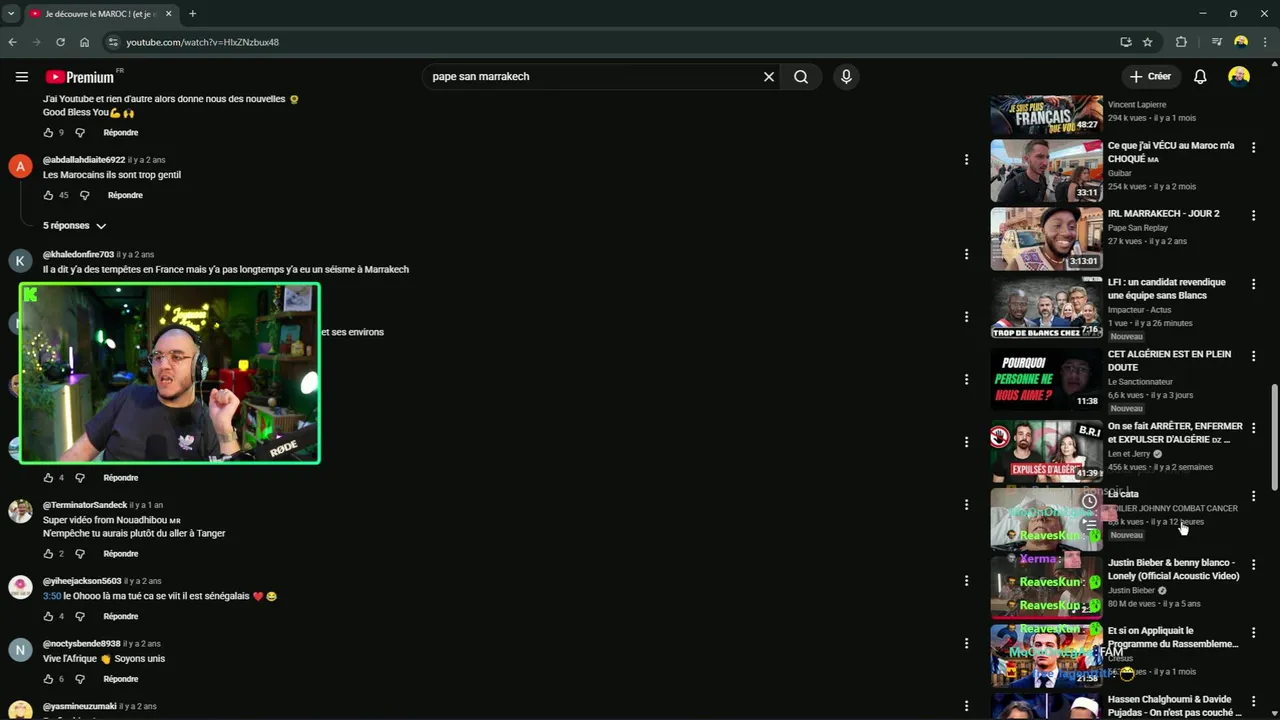1280x720 pixels.
Task: Like the comment by @abdallahdiaite6922
Action: click(x=48, y=195)
